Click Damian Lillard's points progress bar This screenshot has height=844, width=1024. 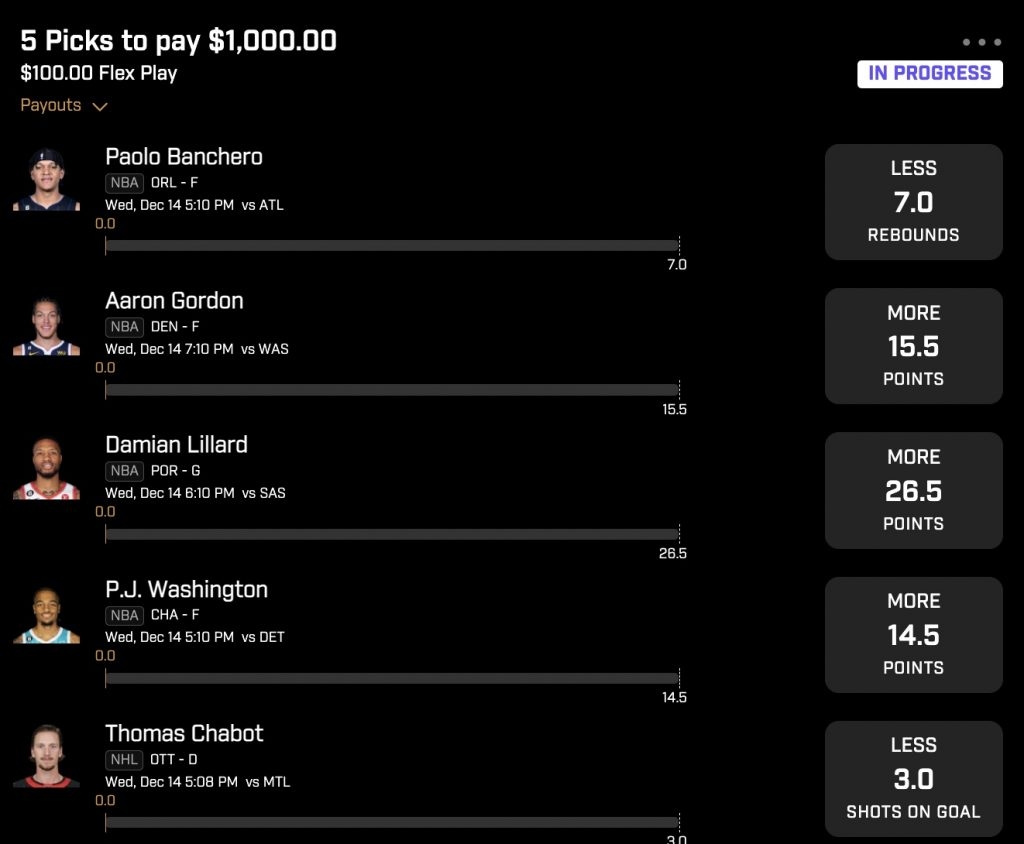click(x=392, y=534)
